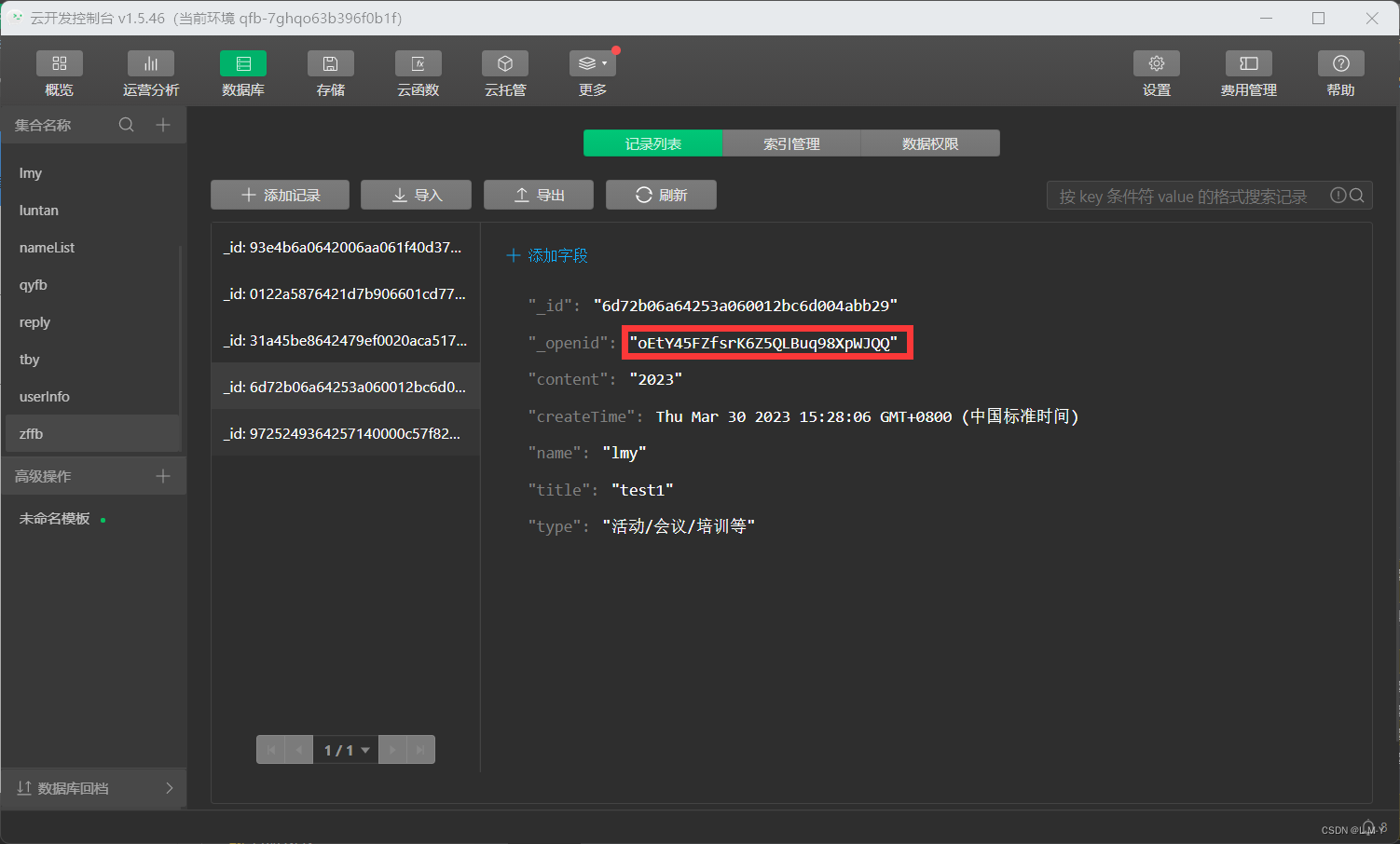Viewport: 1400px width, 844px height.
Task: Open the 概览 overview icon
Action: (x=60, y=63)
